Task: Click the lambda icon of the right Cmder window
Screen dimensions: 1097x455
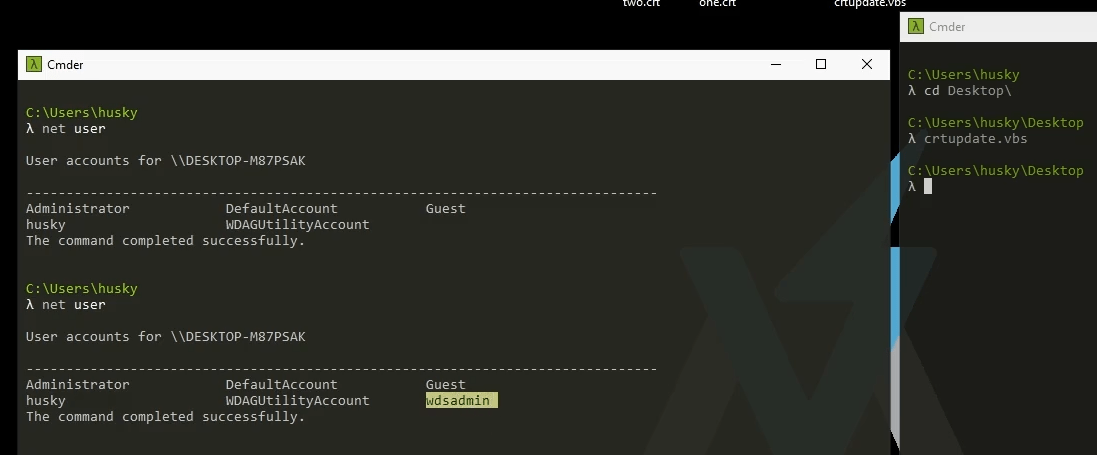Action: pyautogui.click(x=916, y=27)
